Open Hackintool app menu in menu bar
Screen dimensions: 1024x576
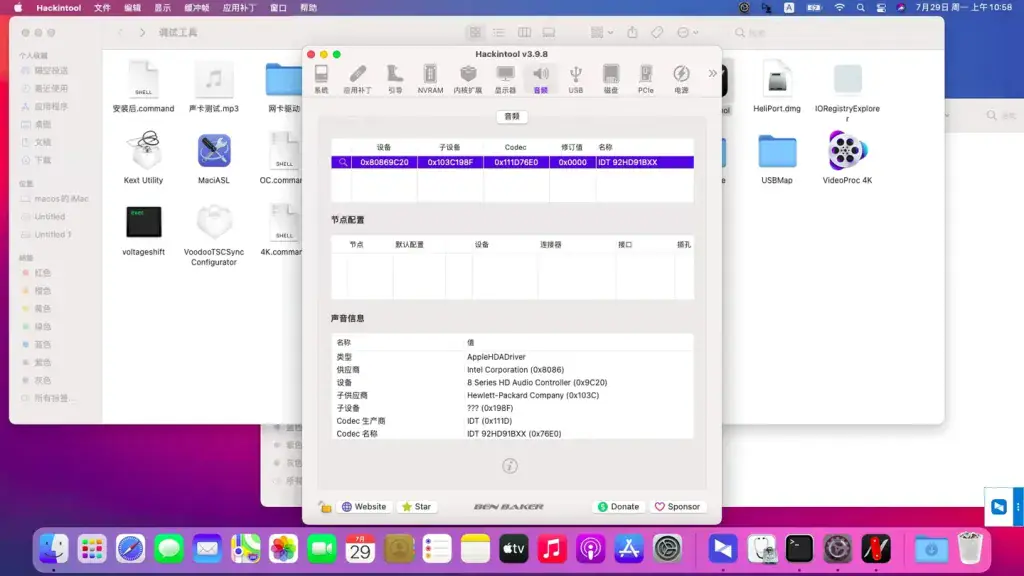(59, 8)
